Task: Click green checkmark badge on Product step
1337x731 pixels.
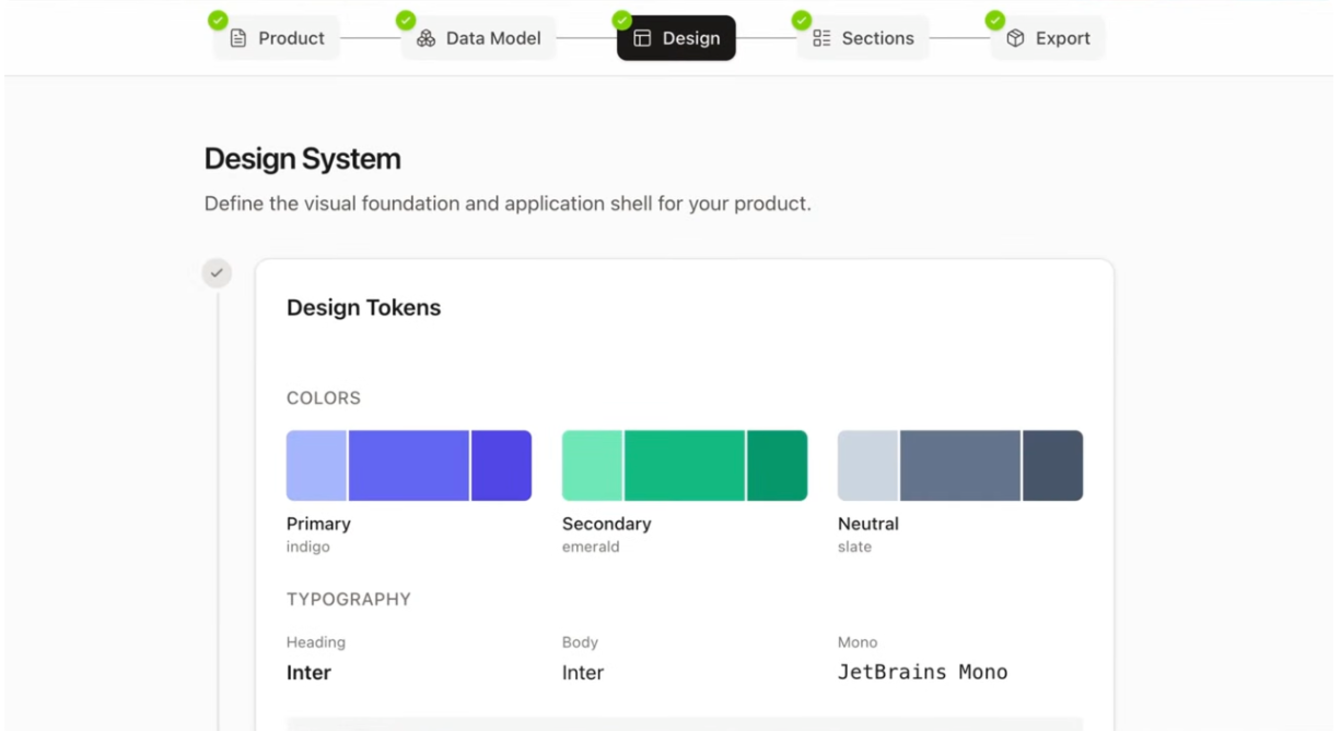Action: tap(217, 20)
